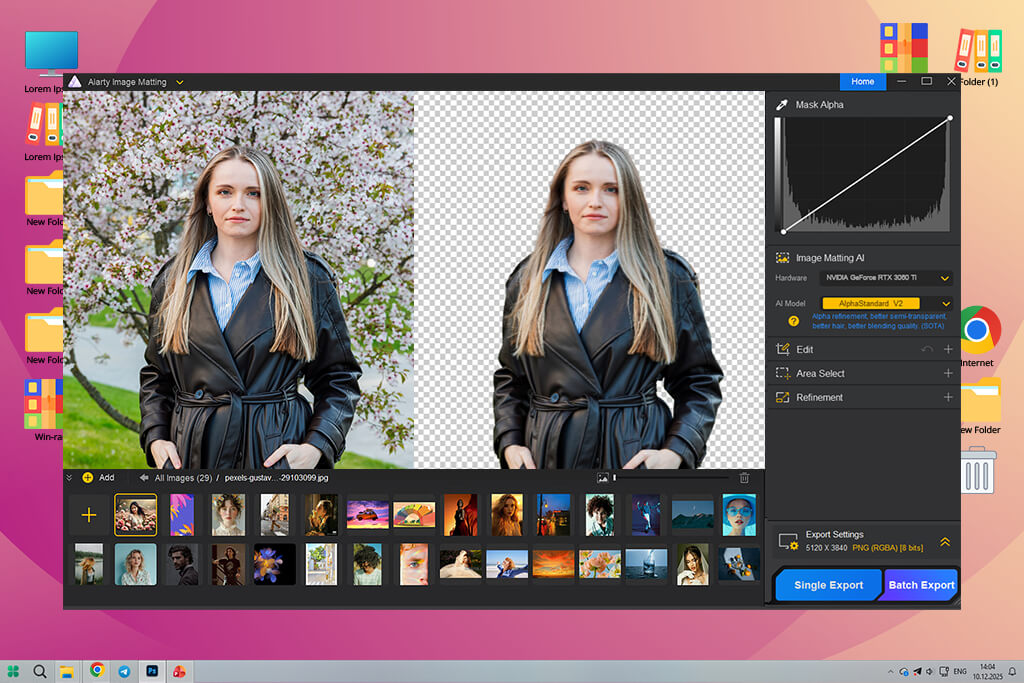Screen dimensions: 1024x683
Task: Click the PNG (RGBA) [8 bits] export format
Action: coord(888,548)
